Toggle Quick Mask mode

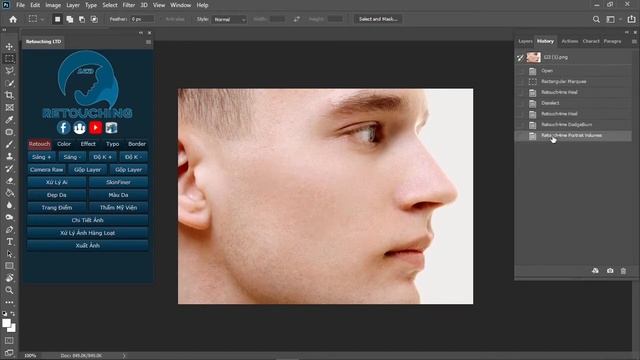9,340
